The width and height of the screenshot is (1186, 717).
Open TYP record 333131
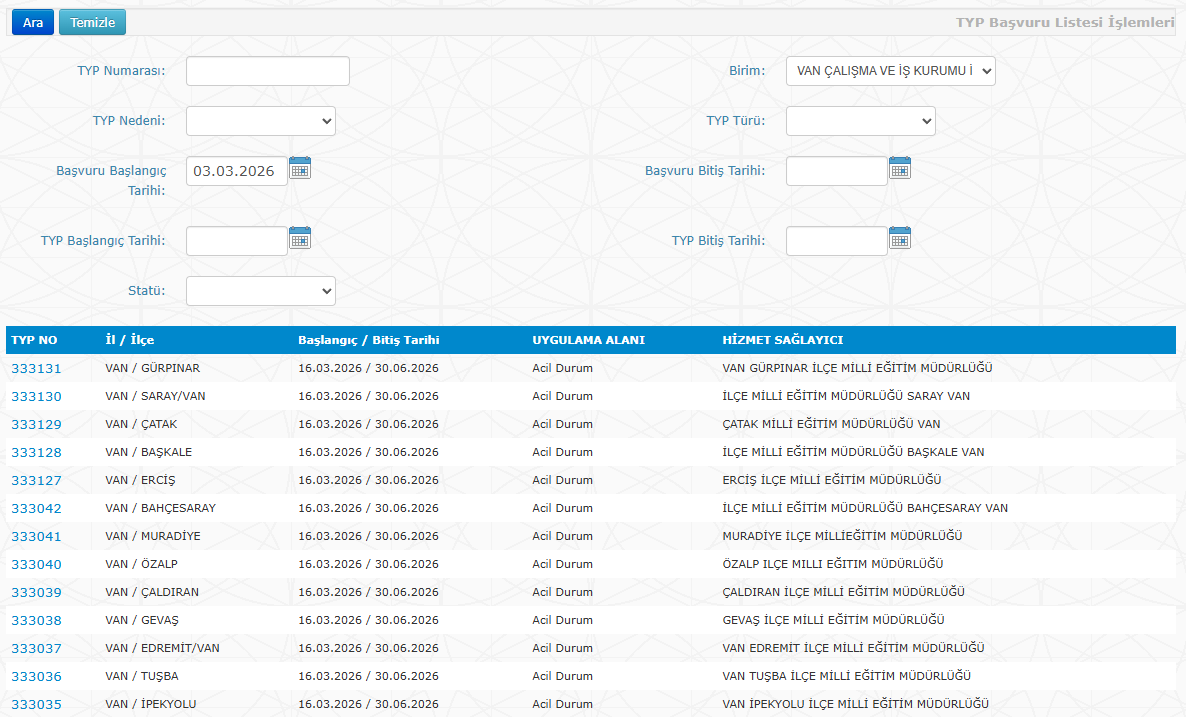(x=36, y=369)
